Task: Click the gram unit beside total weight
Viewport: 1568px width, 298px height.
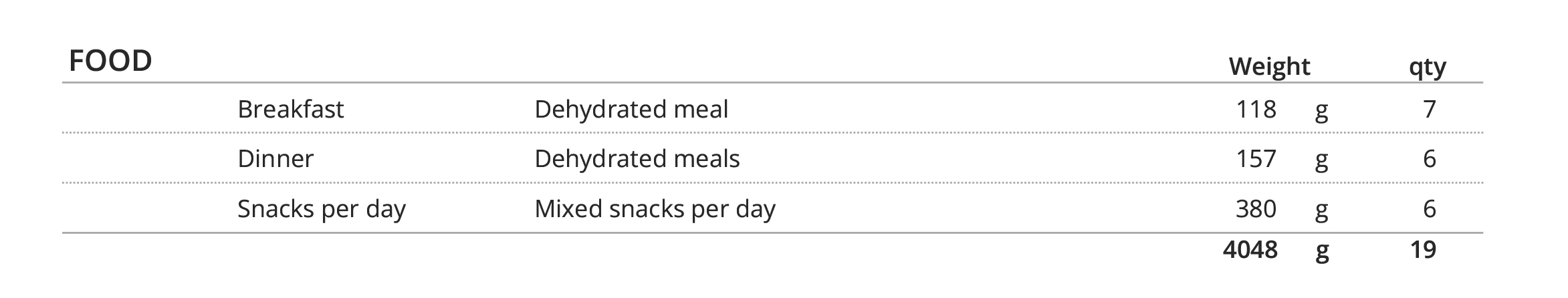Action: coord(1322,252)
